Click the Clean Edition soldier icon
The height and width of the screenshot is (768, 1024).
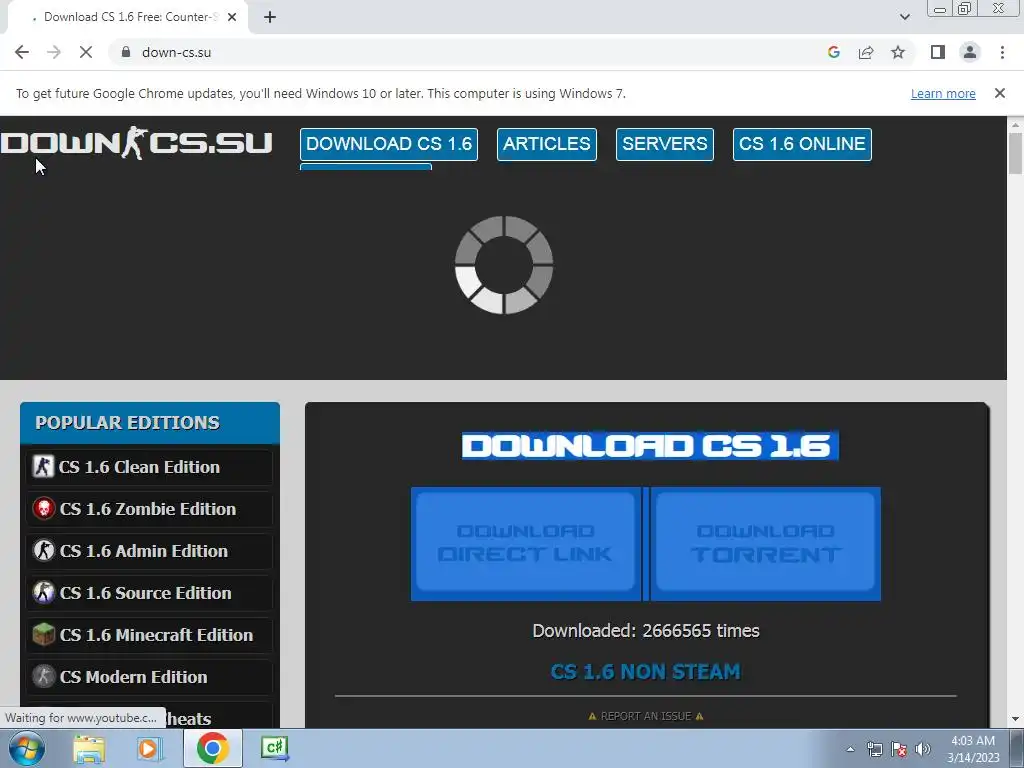coord(44,466)
